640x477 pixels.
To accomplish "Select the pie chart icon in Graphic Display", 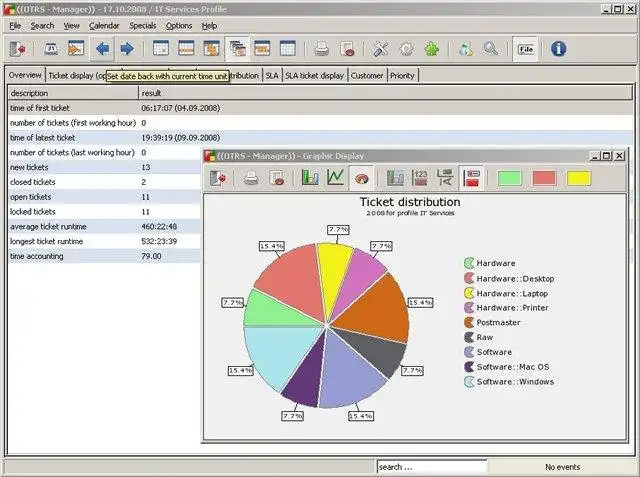I will click(x=361, y=178).
